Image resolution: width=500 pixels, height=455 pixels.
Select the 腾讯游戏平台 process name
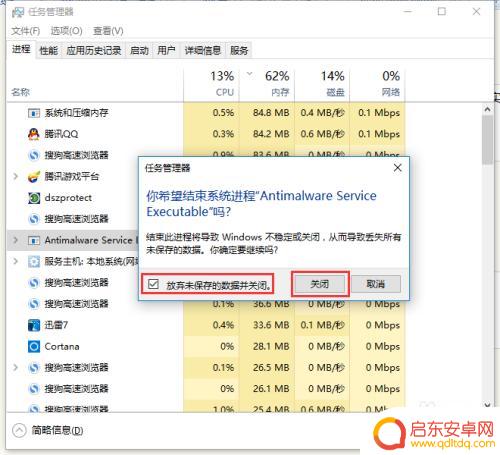coord(72,177)
